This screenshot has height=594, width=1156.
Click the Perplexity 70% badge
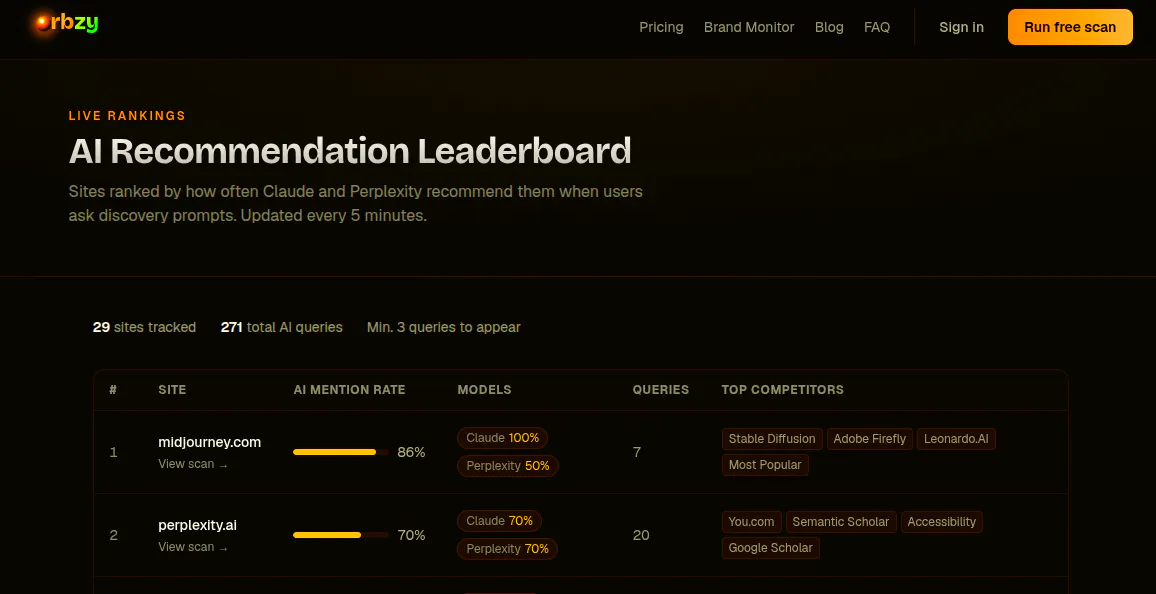coord(508,549)
